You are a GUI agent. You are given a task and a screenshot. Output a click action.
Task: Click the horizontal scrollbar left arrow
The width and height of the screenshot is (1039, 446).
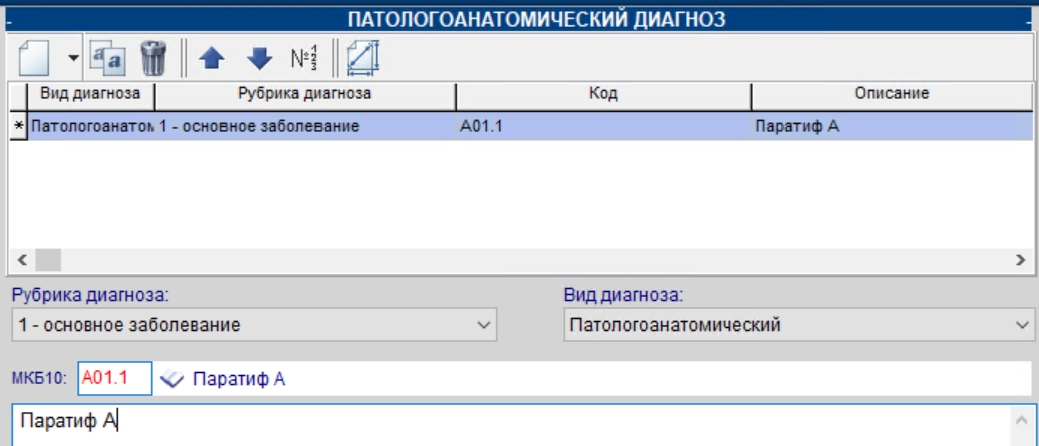click(21, 260)
